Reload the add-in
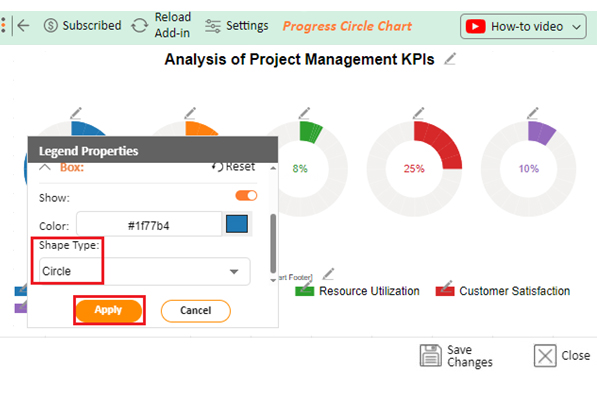This screenshot has height=393, width=597. pos(161,25)
